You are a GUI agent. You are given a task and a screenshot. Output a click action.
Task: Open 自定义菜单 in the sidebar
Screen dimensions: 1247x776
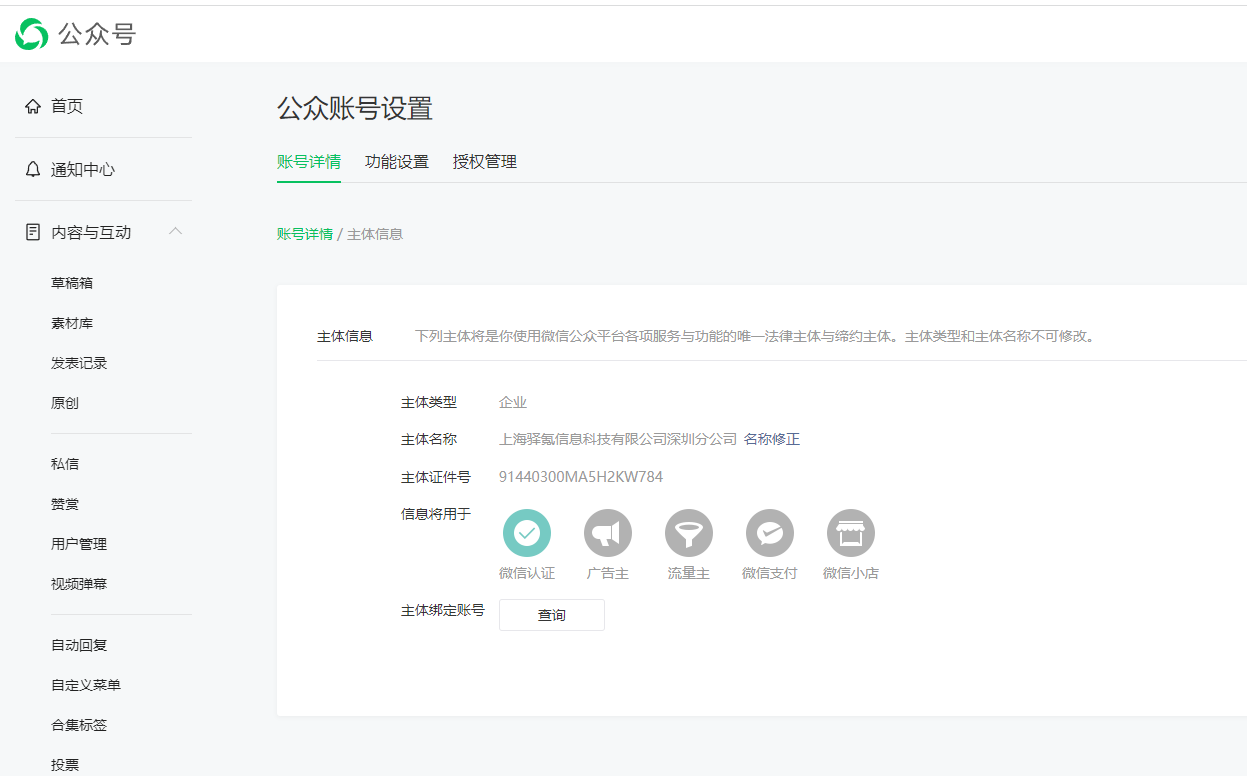click(x=86, y=685)
